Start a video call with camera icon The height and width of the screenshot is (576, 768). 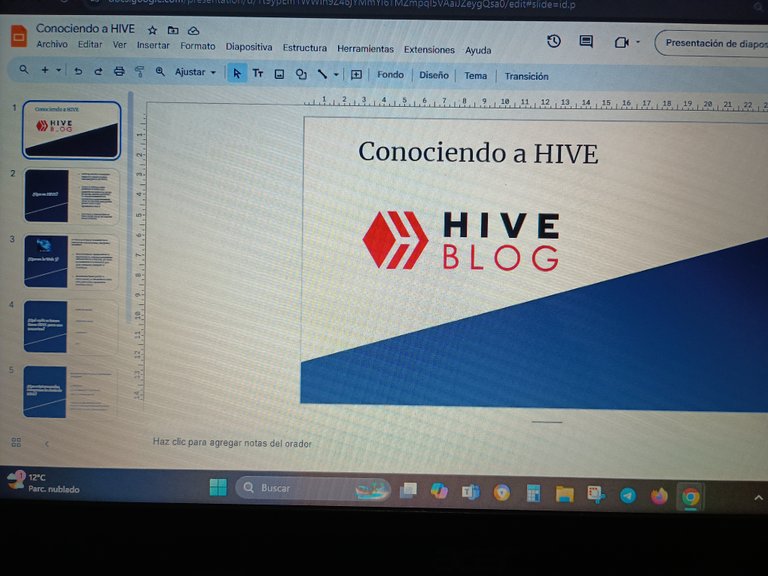[621, 43]
